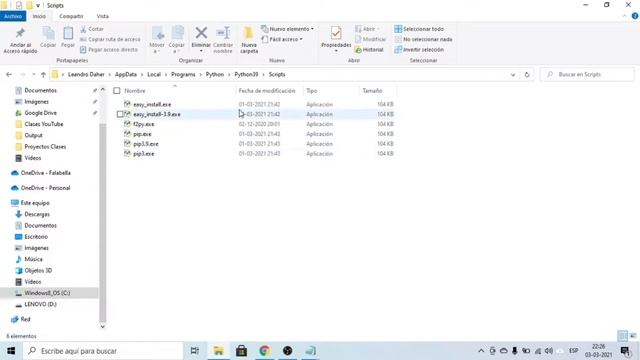The width and height of the screenshot is (640, 360).
Task: Open Google Drive in quick access
Action: [40, 113]
